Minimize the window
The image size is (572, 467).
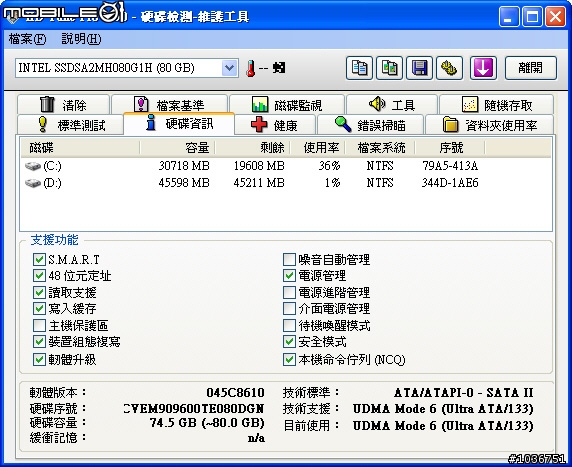pyautogui.click(x=508, y=16)
